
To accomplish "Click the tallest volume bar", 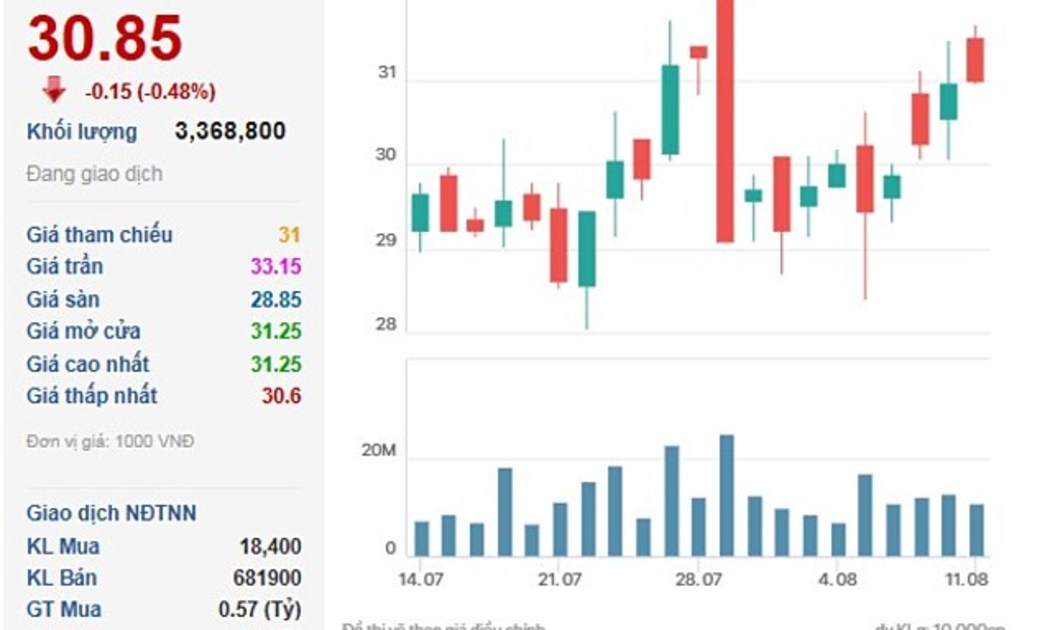I will pos(727,495).
